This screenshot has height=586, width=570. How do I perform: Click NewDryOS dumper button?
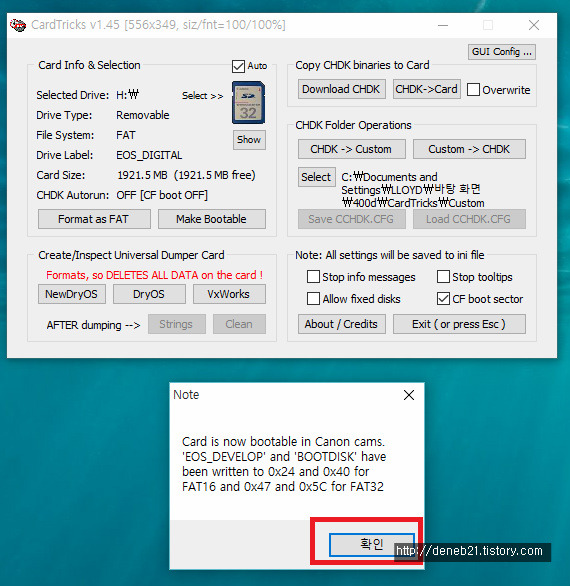71,294
